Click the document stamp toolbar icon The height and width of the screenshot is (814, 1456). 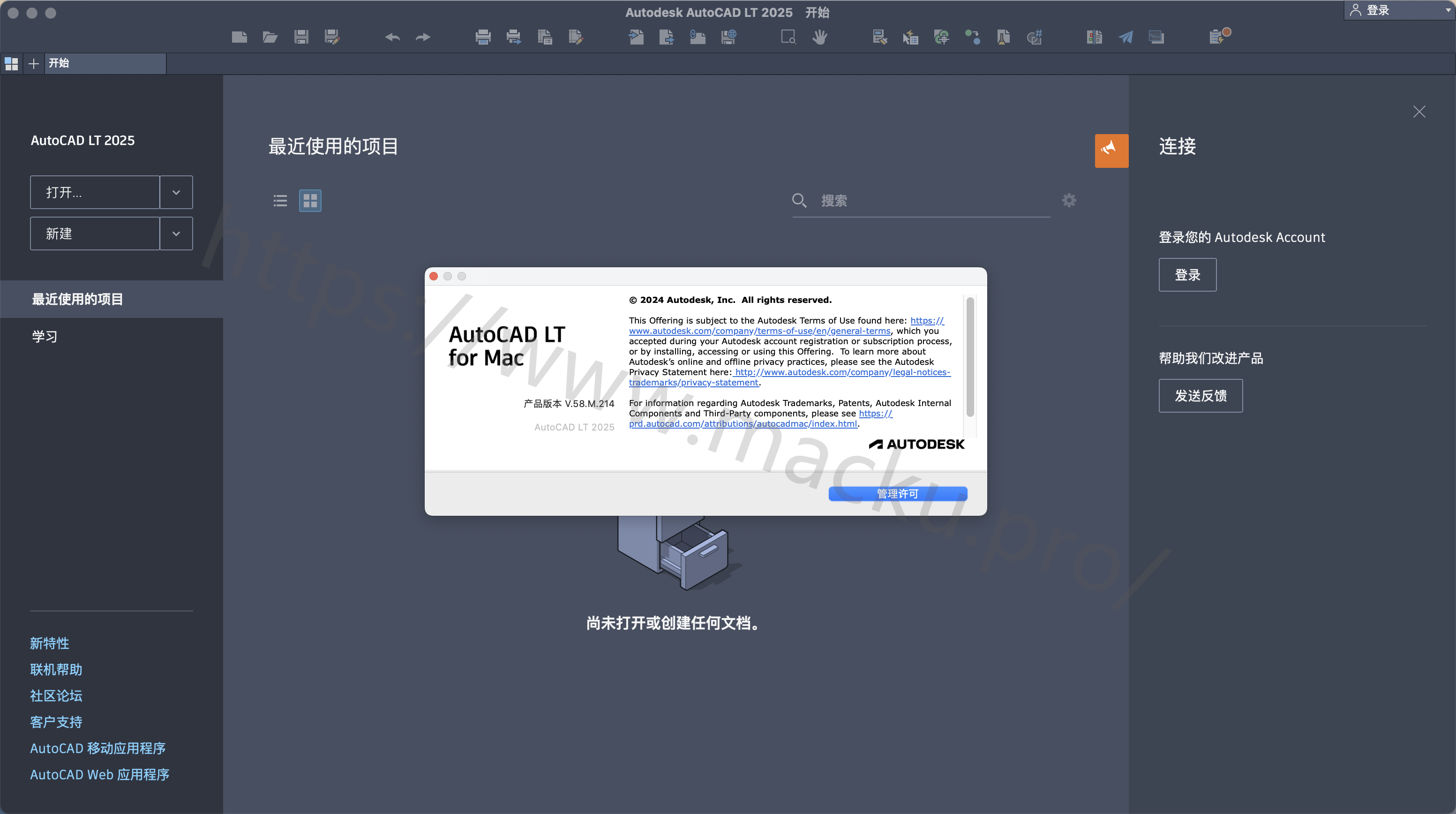point(1003,38)
